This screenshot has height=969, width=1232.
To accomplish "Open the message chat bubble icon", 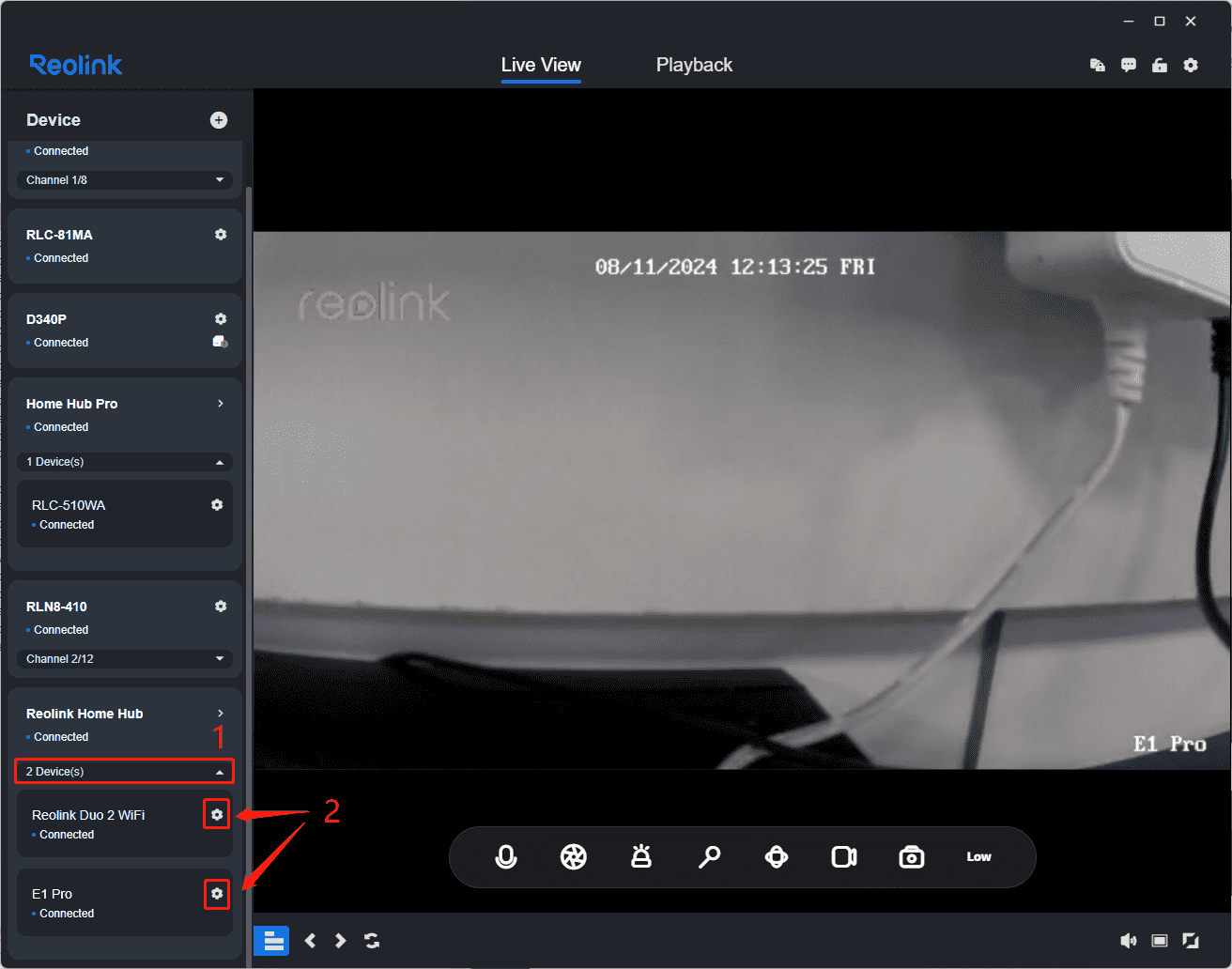I will pyautogui.click(x=1129, y=65).
